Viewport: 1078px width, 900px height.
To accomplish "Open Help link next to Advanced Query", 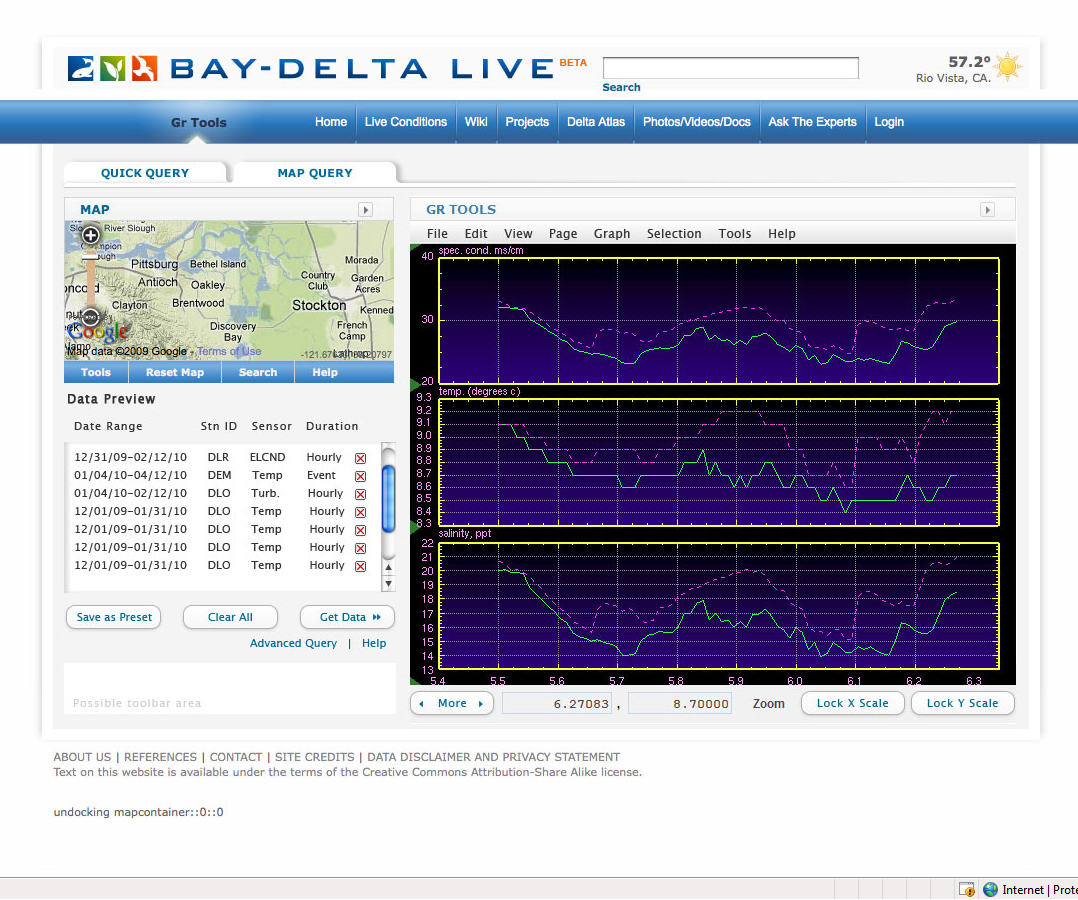I will [374, 644].
